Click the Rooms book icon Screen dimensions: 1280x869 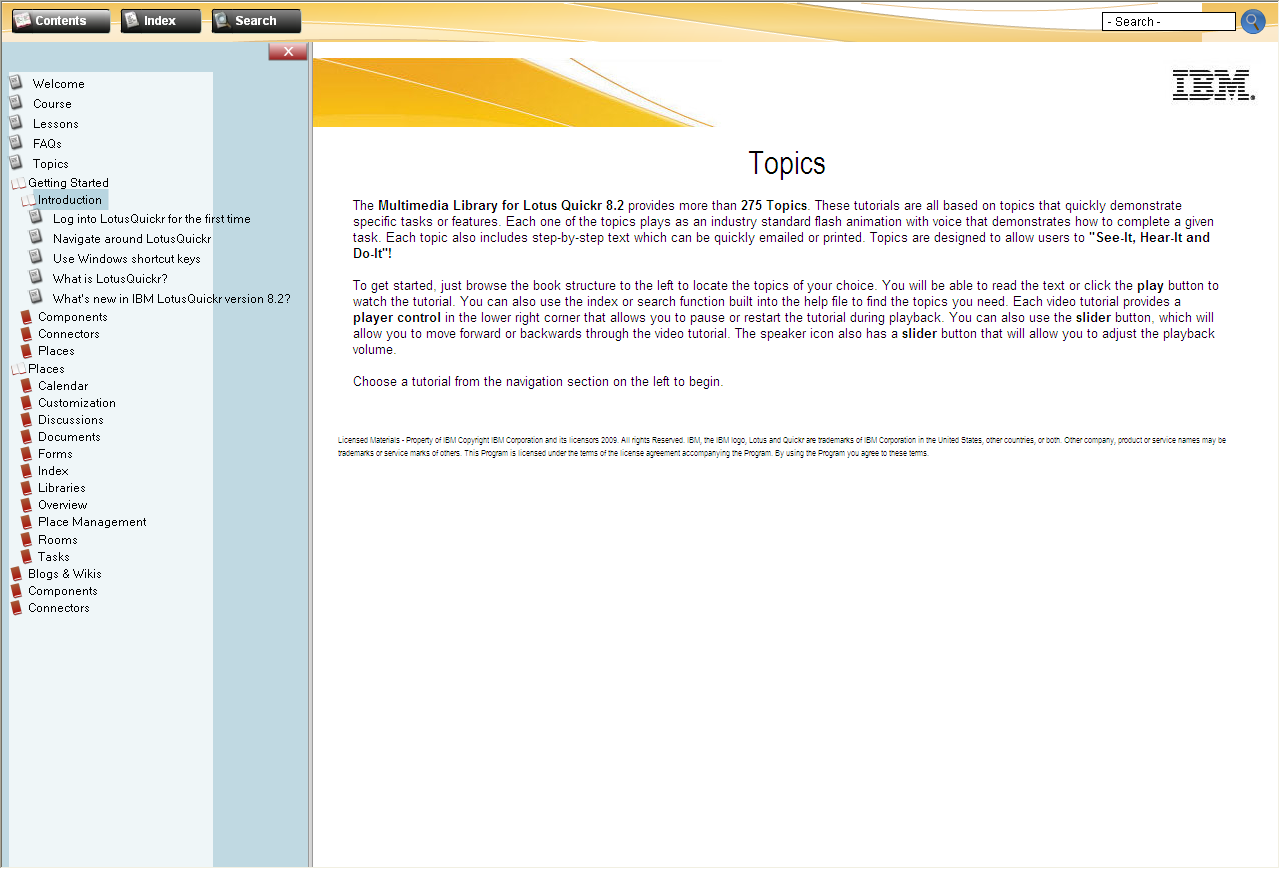[27, 540]
